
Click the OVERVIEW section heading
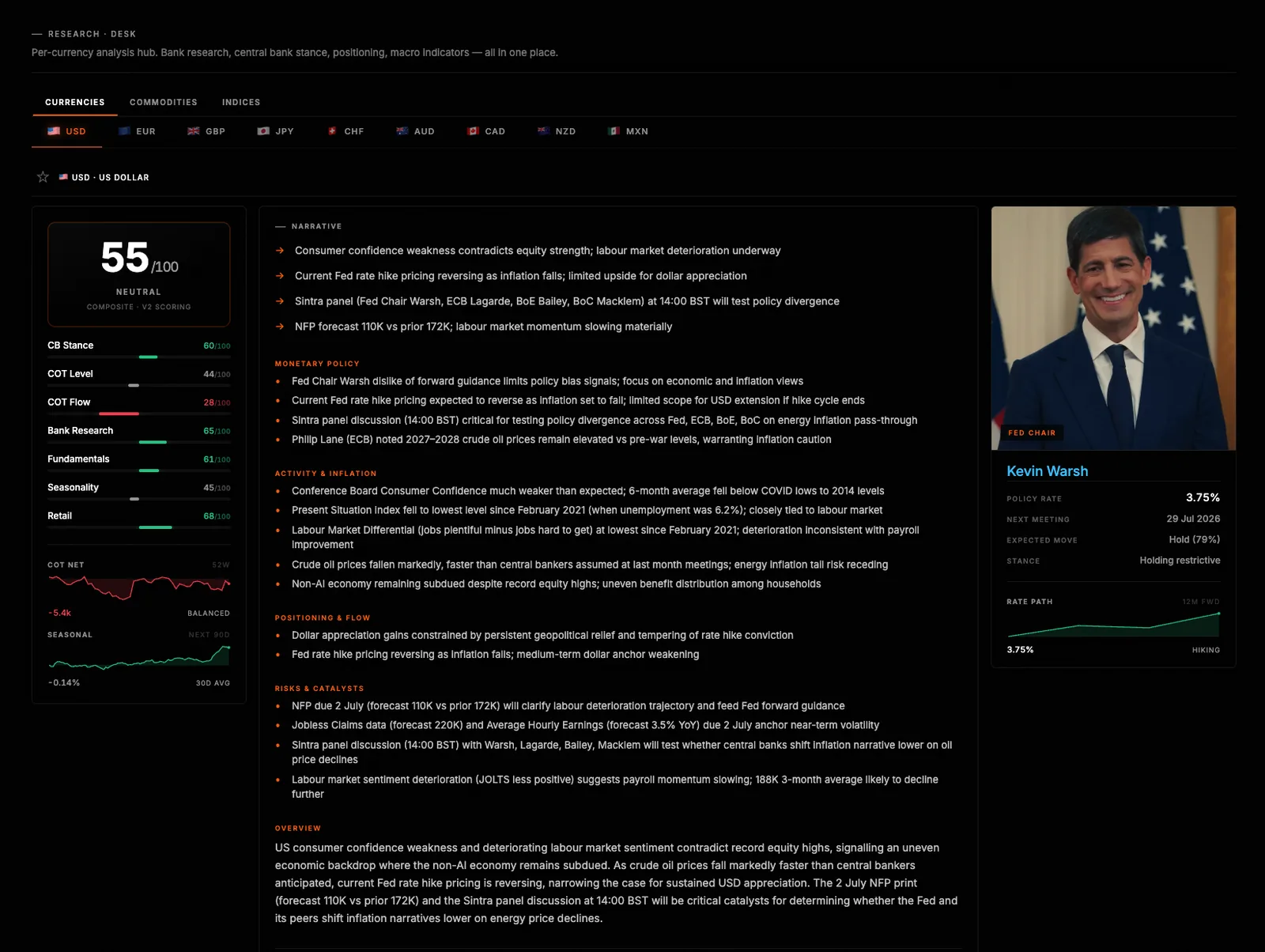pos(298,829)
